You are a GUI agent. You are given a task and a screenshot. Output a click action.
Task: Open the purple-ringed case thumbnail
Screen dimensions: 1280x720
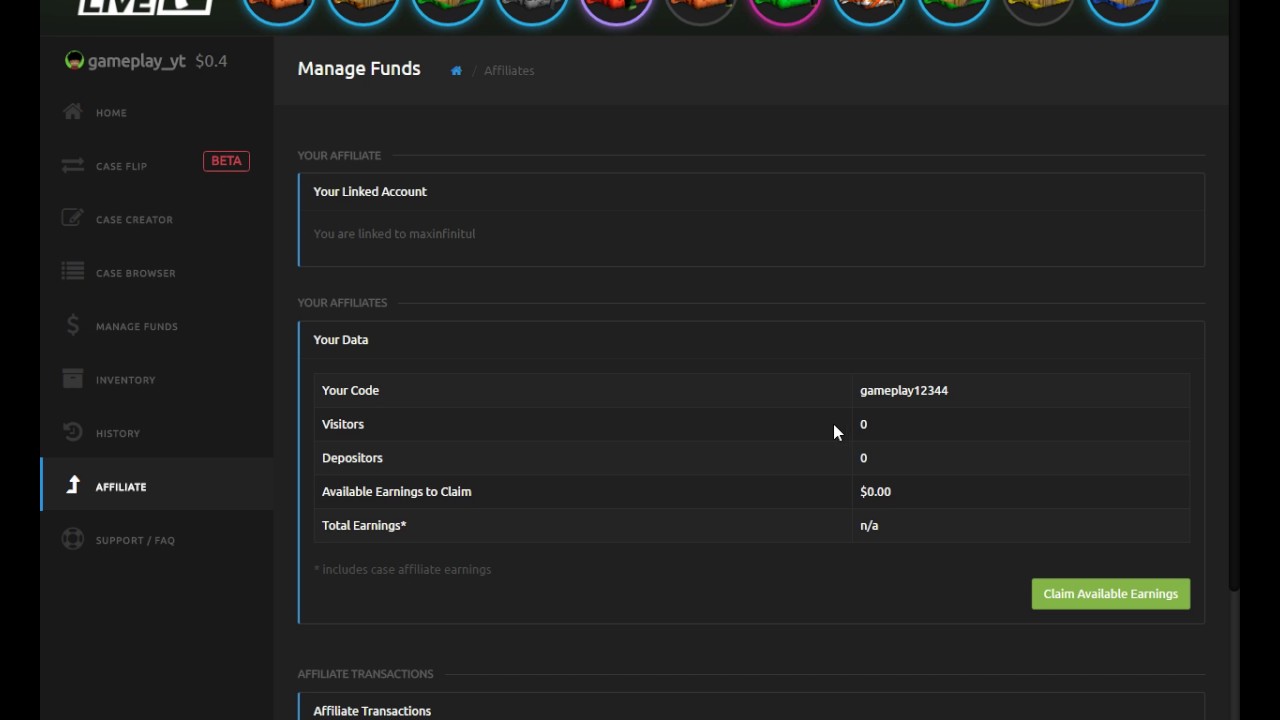[x=617, y=9]
